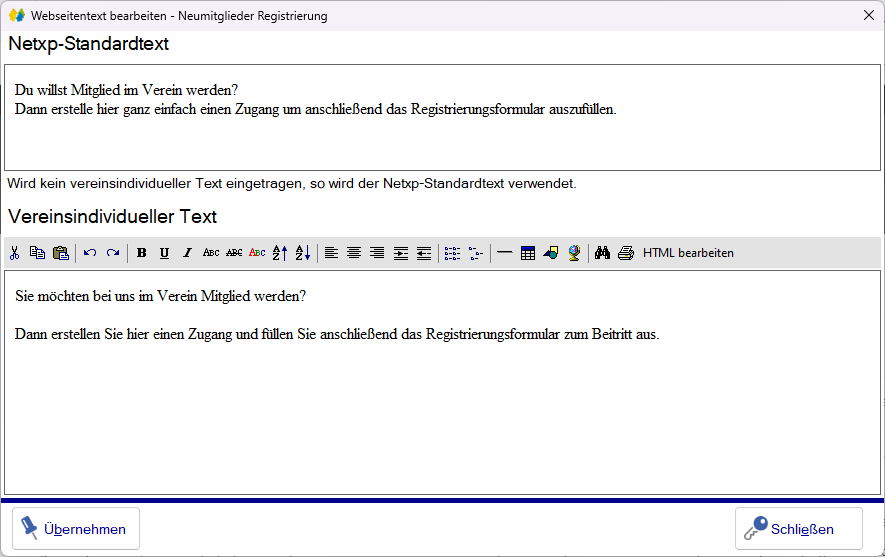Decrease font size with A-Z down arrow

(303, 253)
